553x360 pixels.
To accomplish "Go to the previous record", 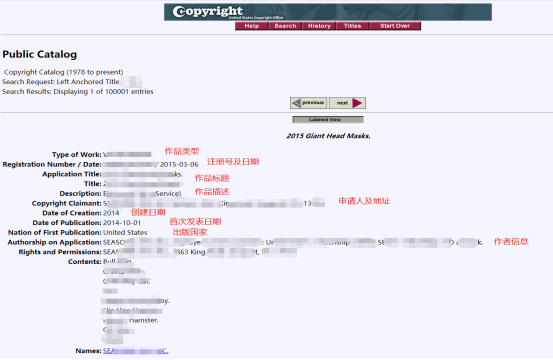I will (309, 103).
